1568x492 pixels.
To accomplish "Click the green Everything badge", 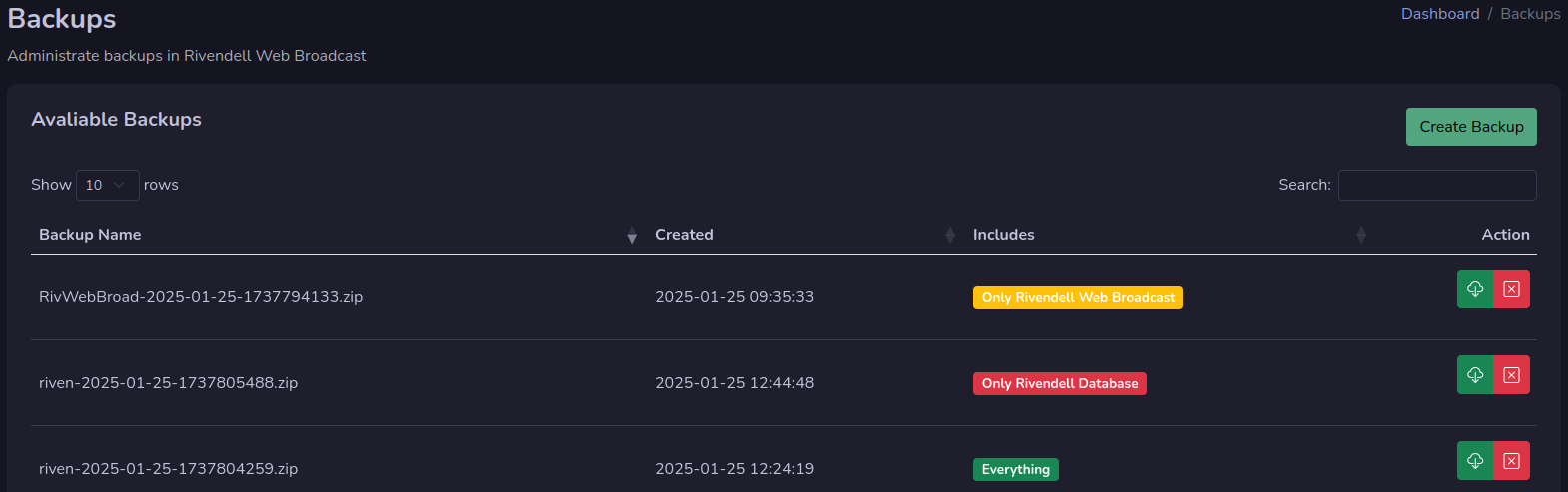I will pos(1016,470).
